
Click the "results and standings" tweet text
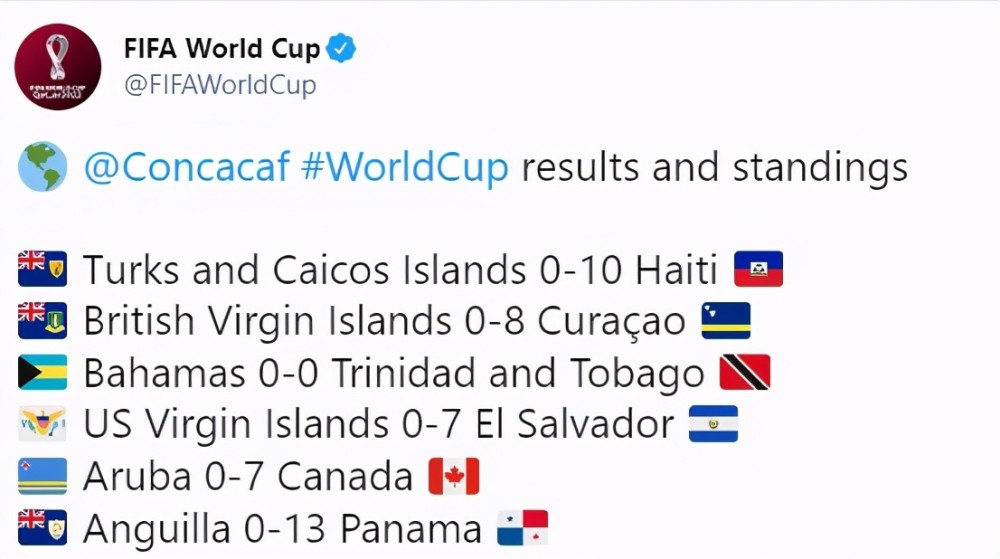[714, 168]
